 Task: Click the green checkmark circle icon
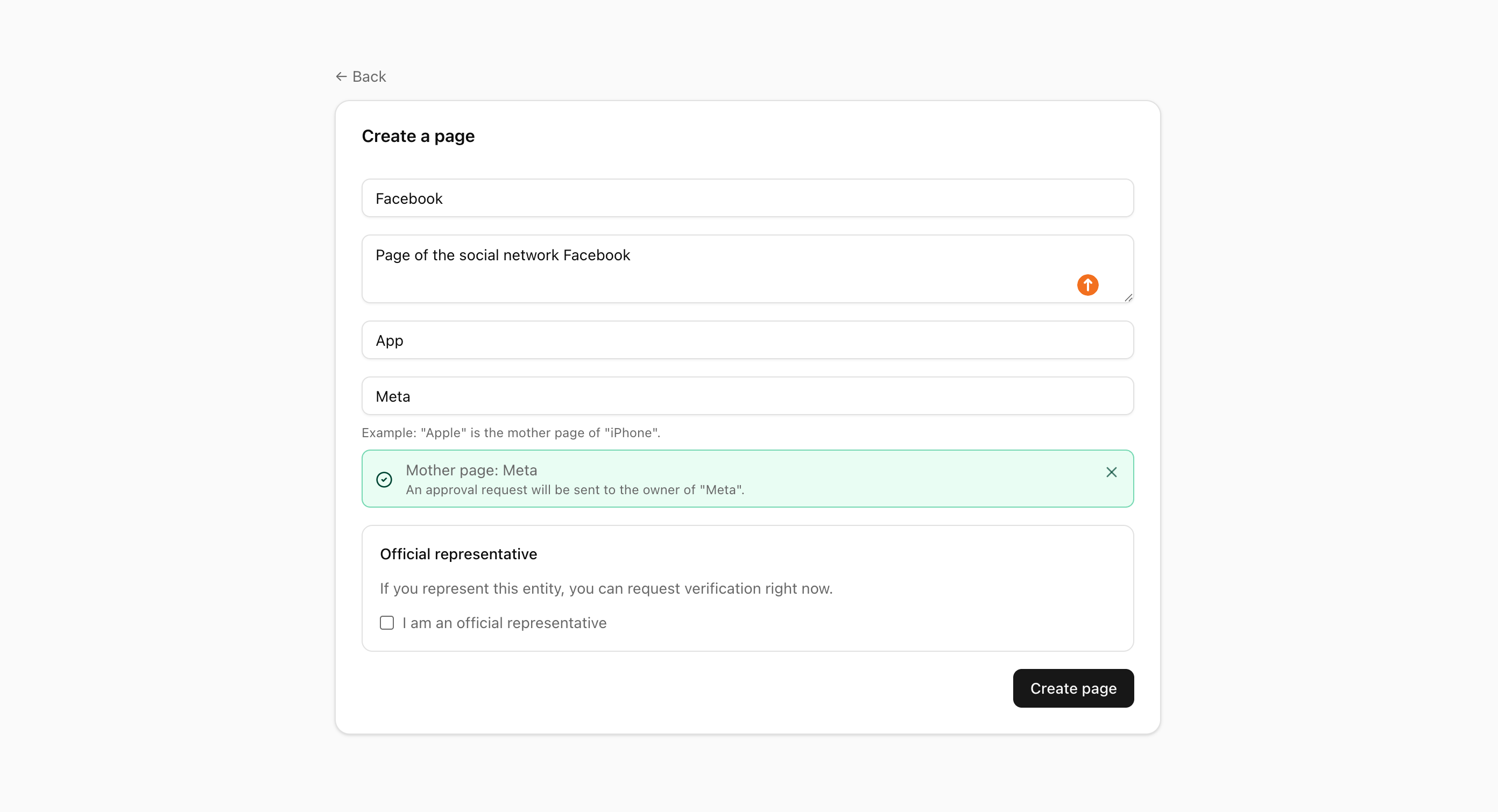[x=384, y=479]
